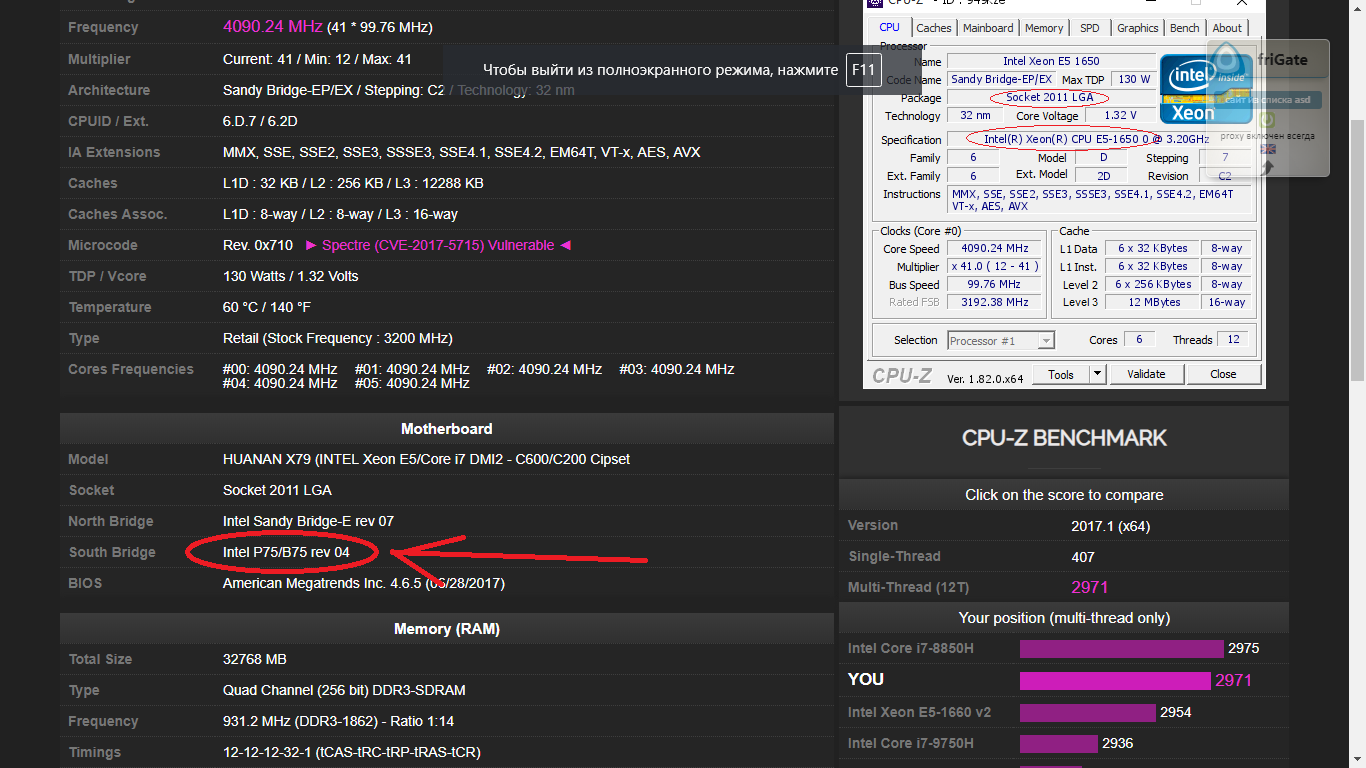Switch to the SPD tab in CPU-Z
The height and width of the screenshot is (768, 1366).
(1090, 28)
